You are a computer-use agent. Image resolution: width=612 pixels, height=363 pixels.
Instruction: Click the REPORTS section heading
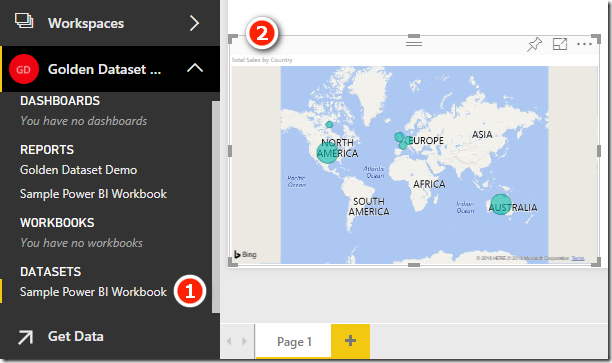tap(47, 149)
